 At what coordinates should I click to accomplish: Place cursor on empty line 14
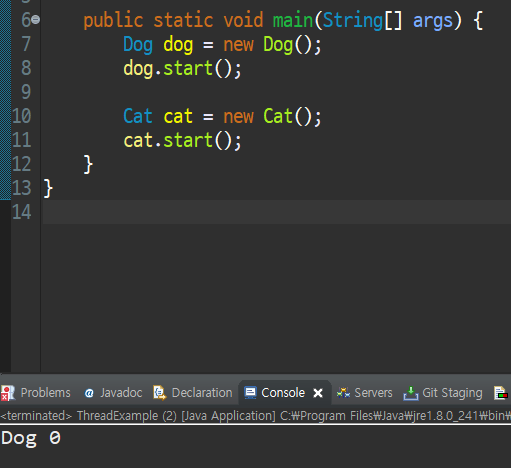pyautogui.click(x=277, y=212)
